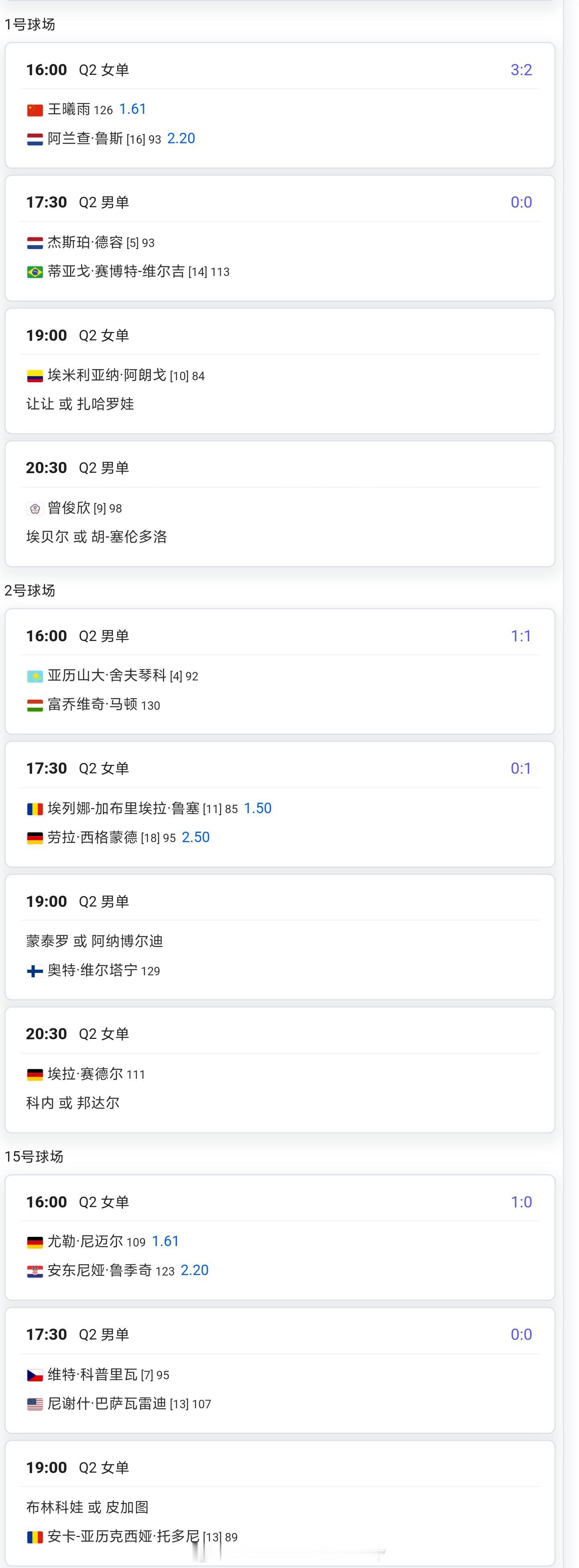This screenshot has width=579, height=1568.
Task: Select odds 1.50 for 埃列娜-加布里埃拉·鲁塞
Action: (258, 808)
